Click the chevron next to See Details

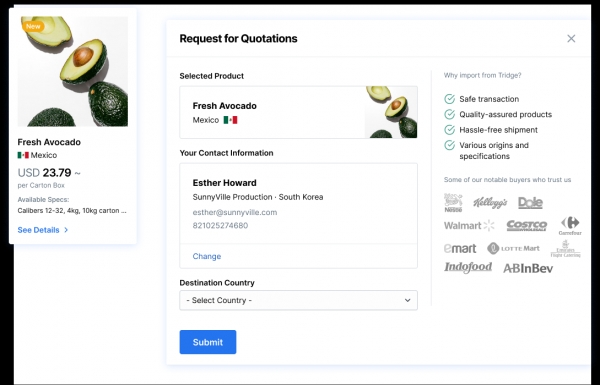click(x=66, y=230)
